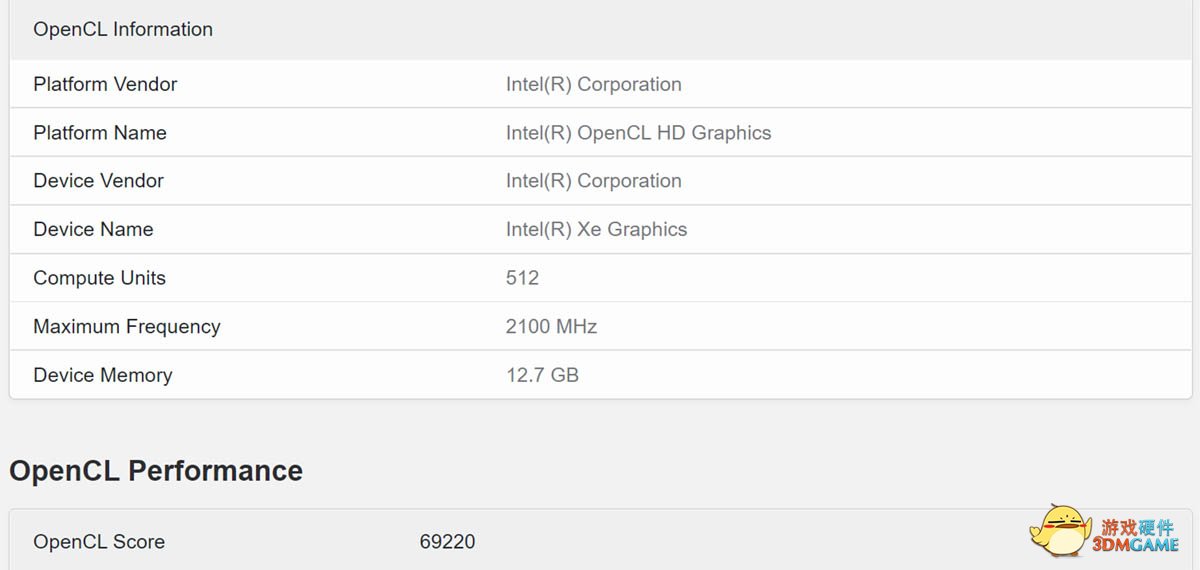Screen dimensions: 1200x570
Task: Select the Device Vendor Intel(R) Corporation value
Action: coord(594,180)
